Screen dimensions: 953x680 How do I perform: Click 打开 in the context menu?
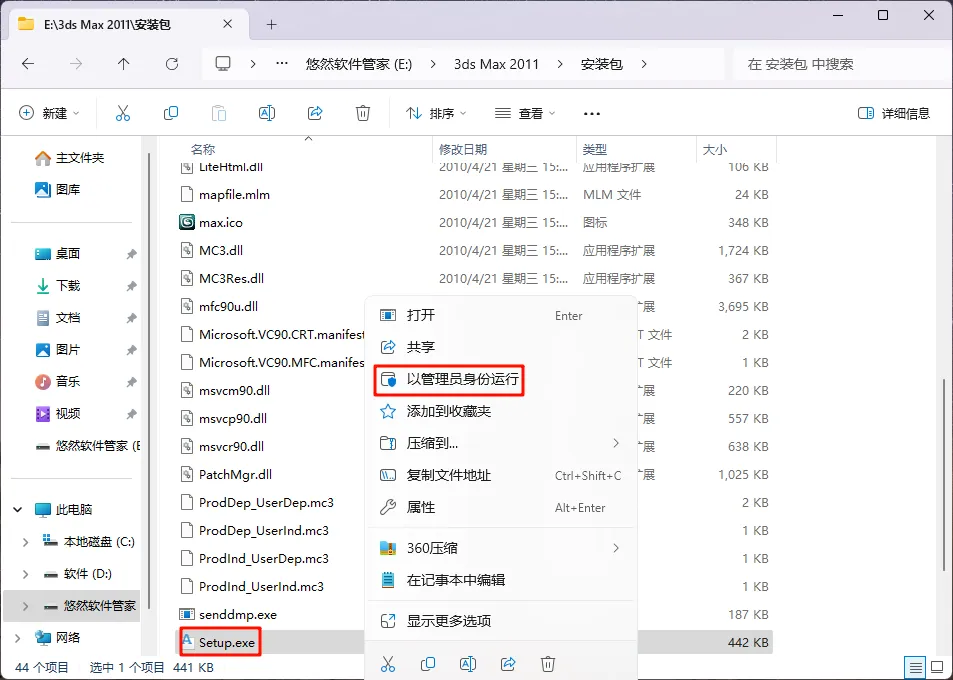501,315
